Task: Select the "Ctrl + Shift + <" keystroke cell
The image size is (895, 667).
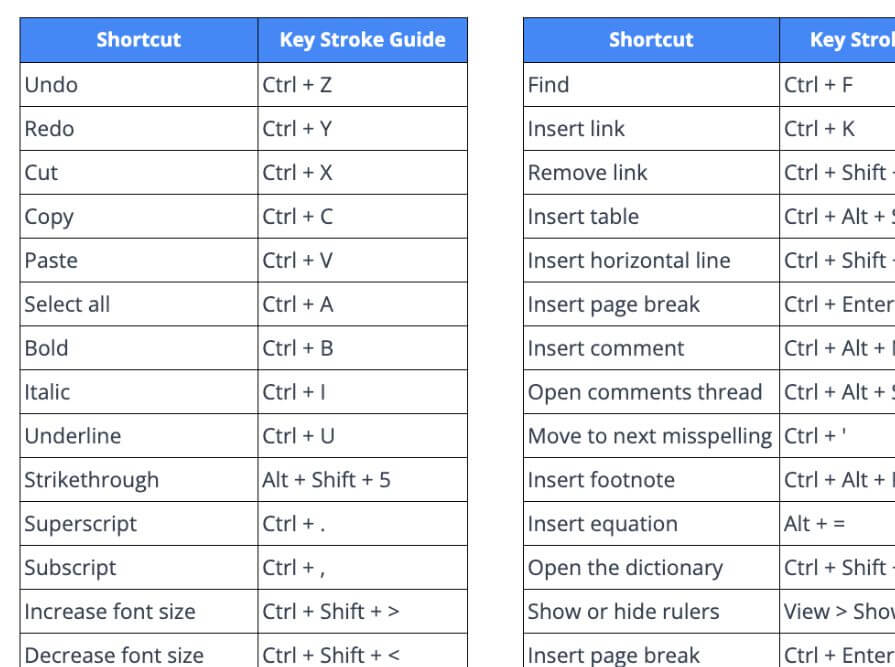Action: tap(362, 655)
